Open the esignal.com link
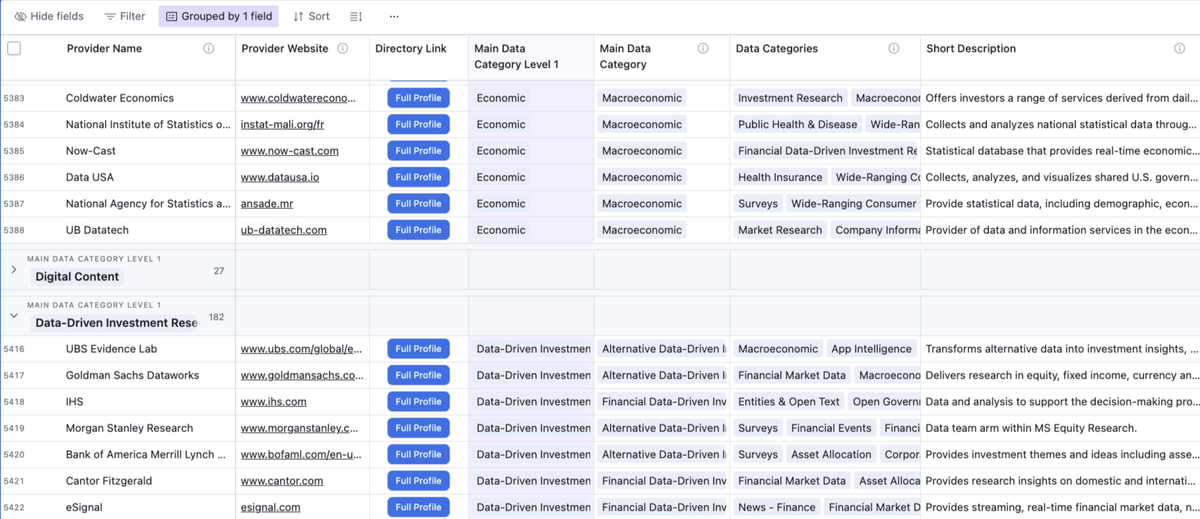The width and height of the screenshot is (1200, 519). 271,507
